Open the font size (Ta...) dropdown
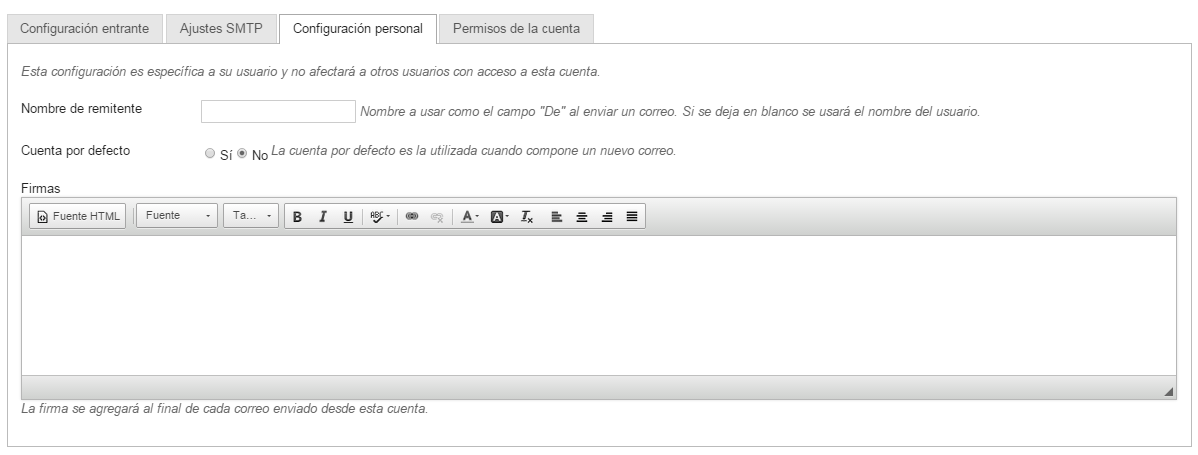This screenshot has height=455, width=1198. tap(251, 216)
